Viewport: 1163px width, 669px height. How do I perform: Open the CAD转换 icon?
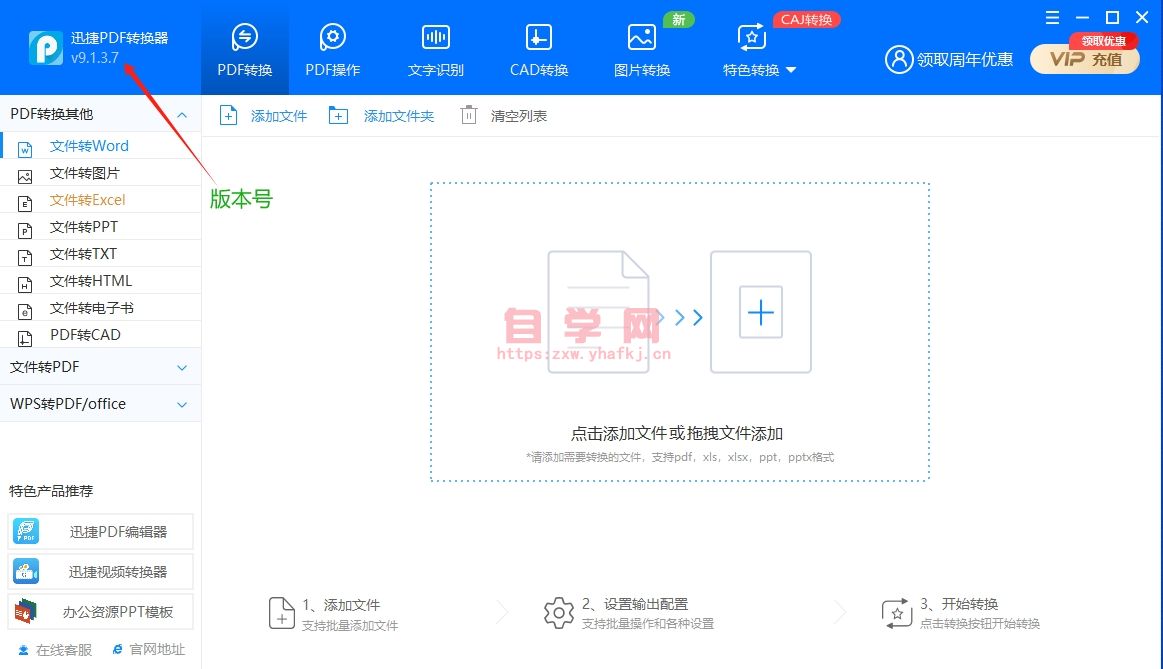coord(538,38)
